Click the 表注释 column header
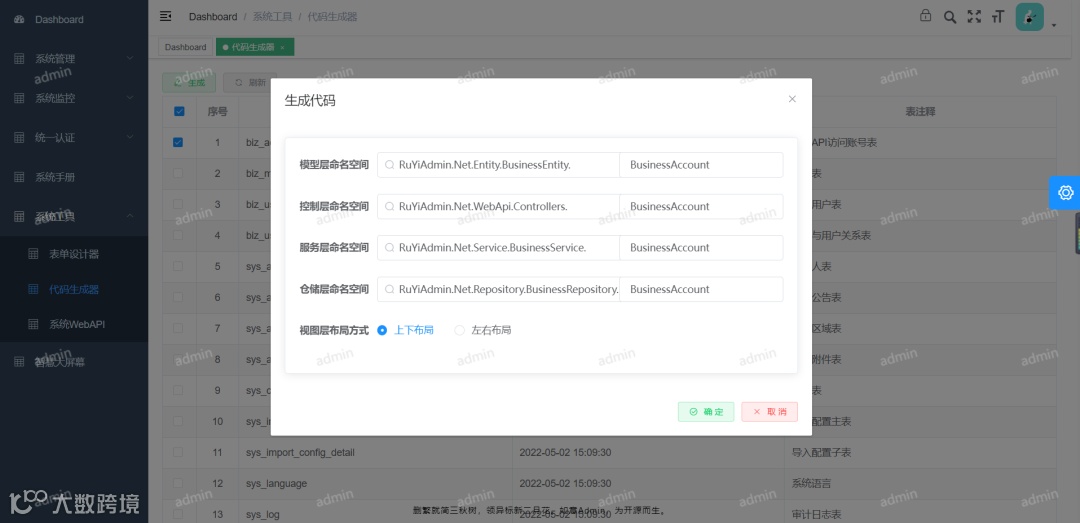 [x=920, y=112]
